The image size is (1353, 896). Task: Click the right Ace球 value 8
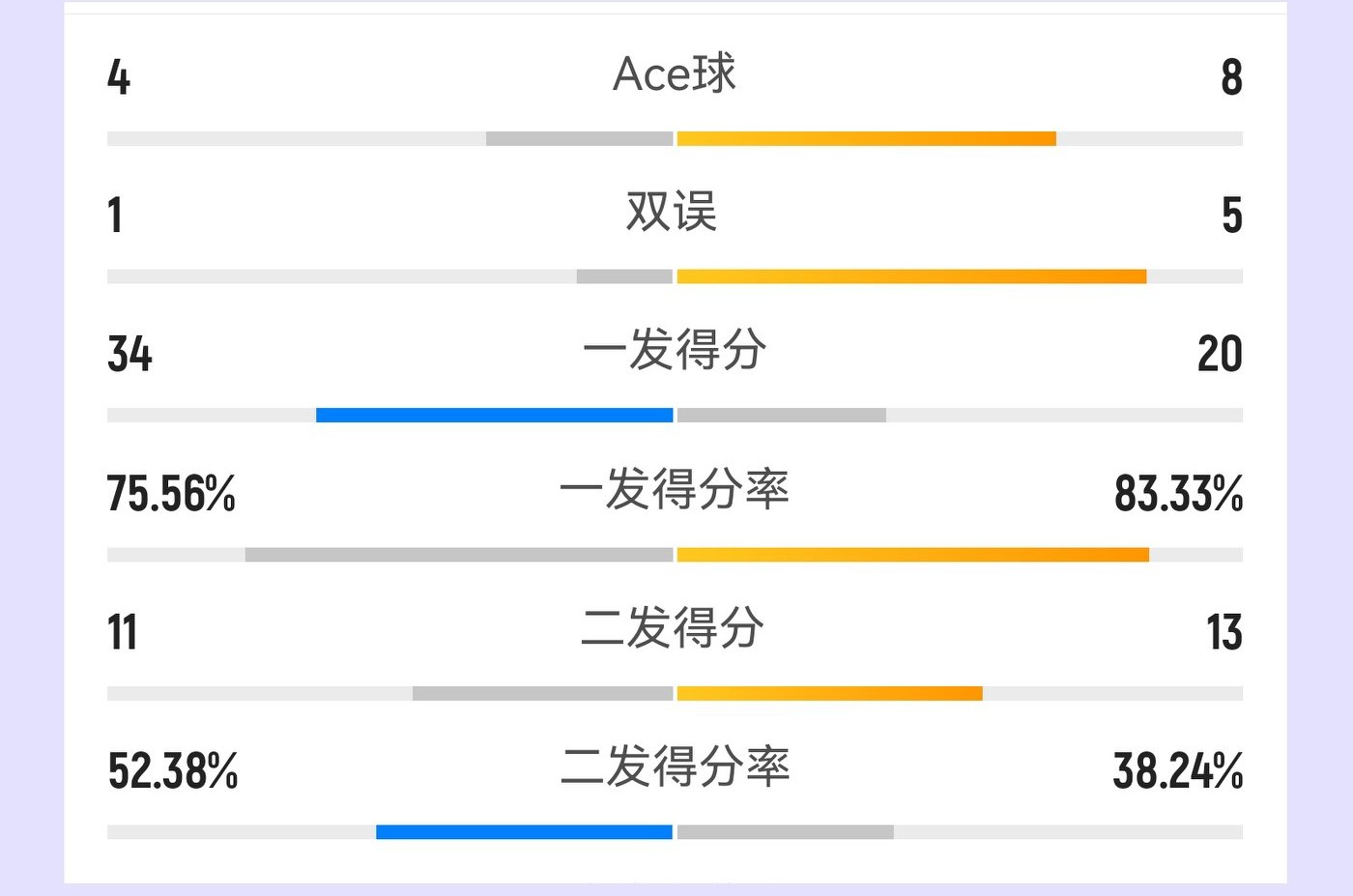click(1231, 77)
